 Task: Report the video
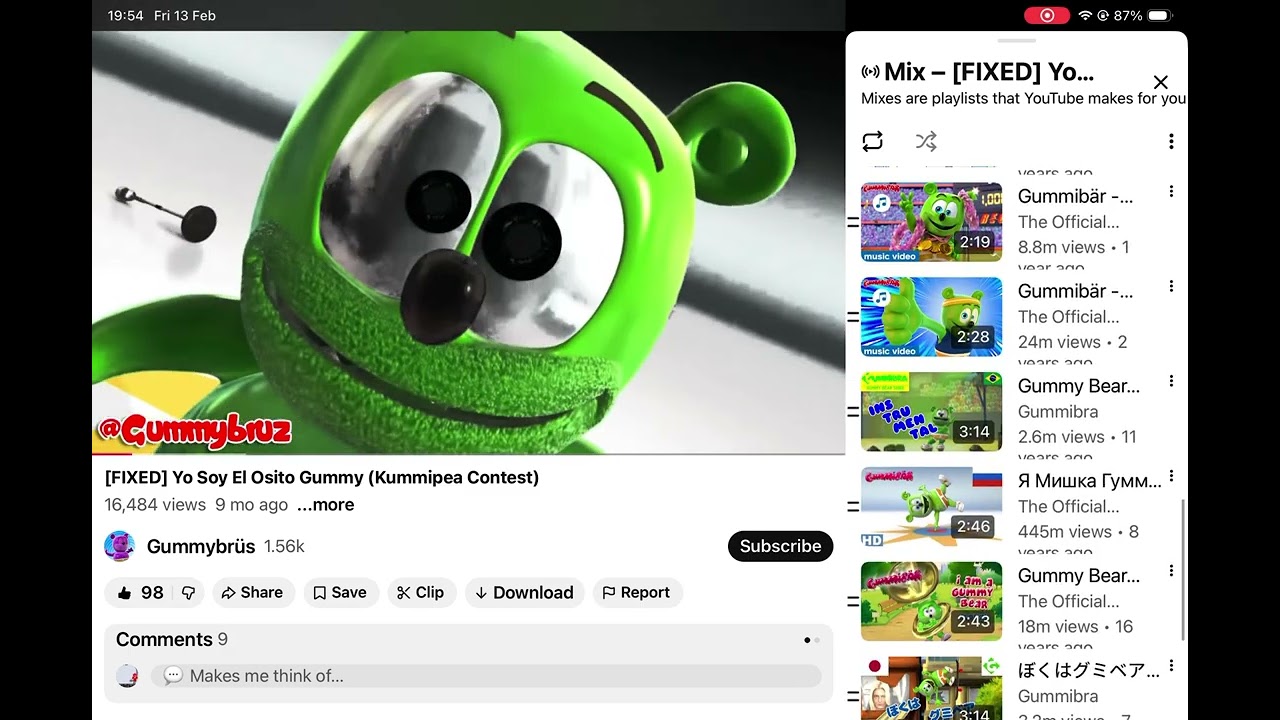click(x=637, y=593)
